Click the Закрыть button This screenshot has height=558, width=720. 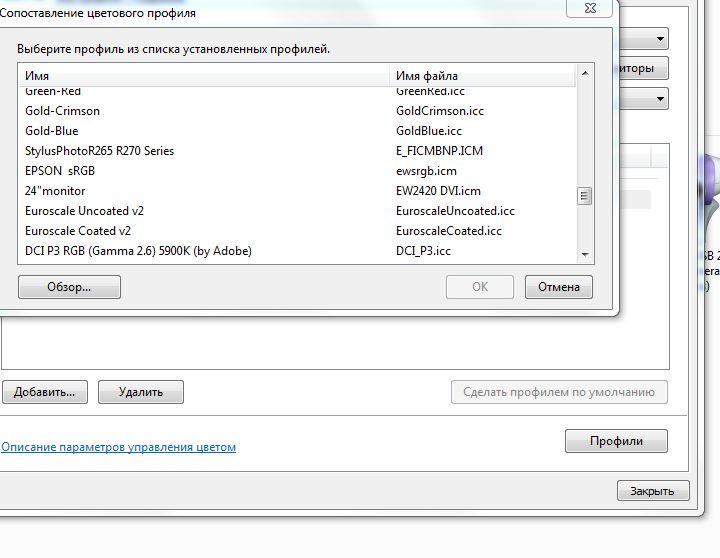point(653,491)
